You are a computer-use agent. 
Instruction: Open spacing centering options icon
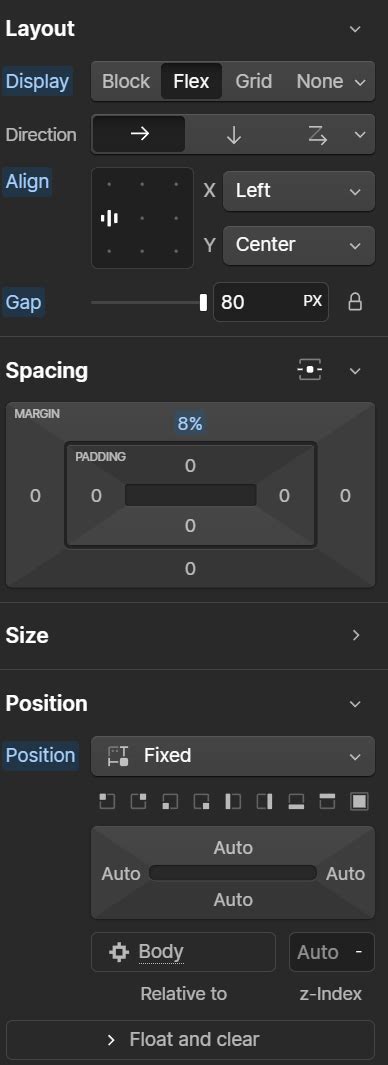(x=310, y=370)
